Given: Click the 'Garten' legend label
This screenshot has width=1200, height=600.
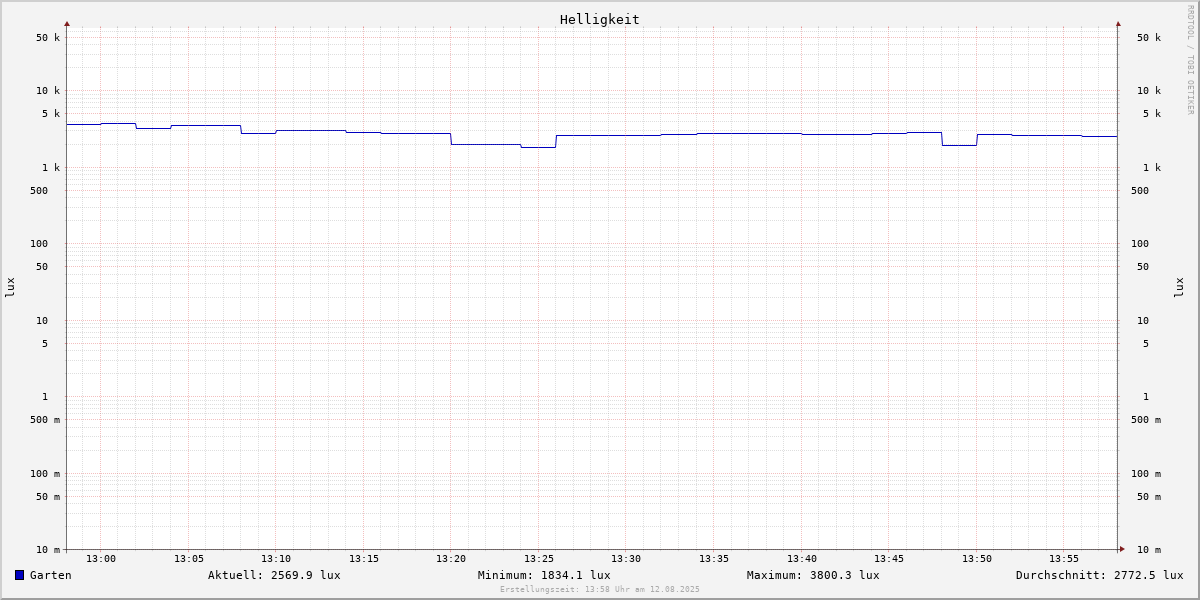Looking at the screenshot, I should point(51,575).
